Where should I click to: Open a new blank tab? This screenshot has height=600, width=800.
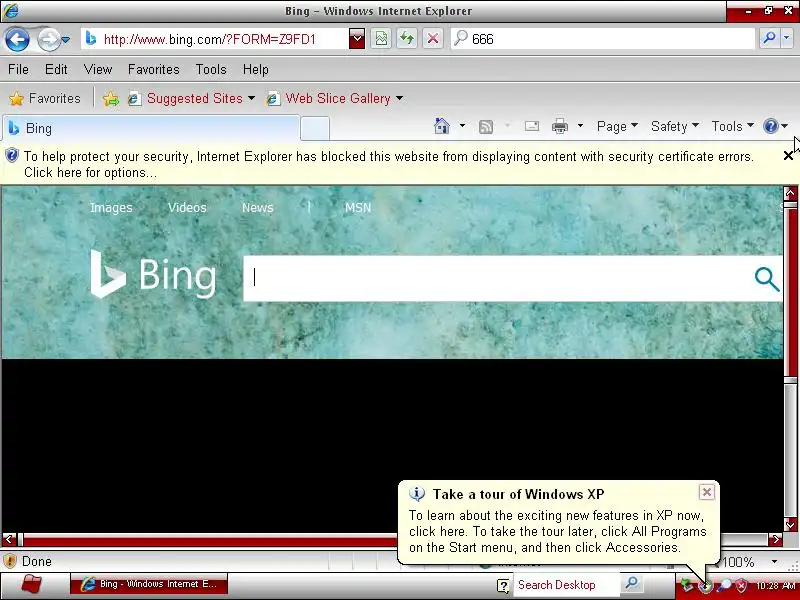pos(315,129)
